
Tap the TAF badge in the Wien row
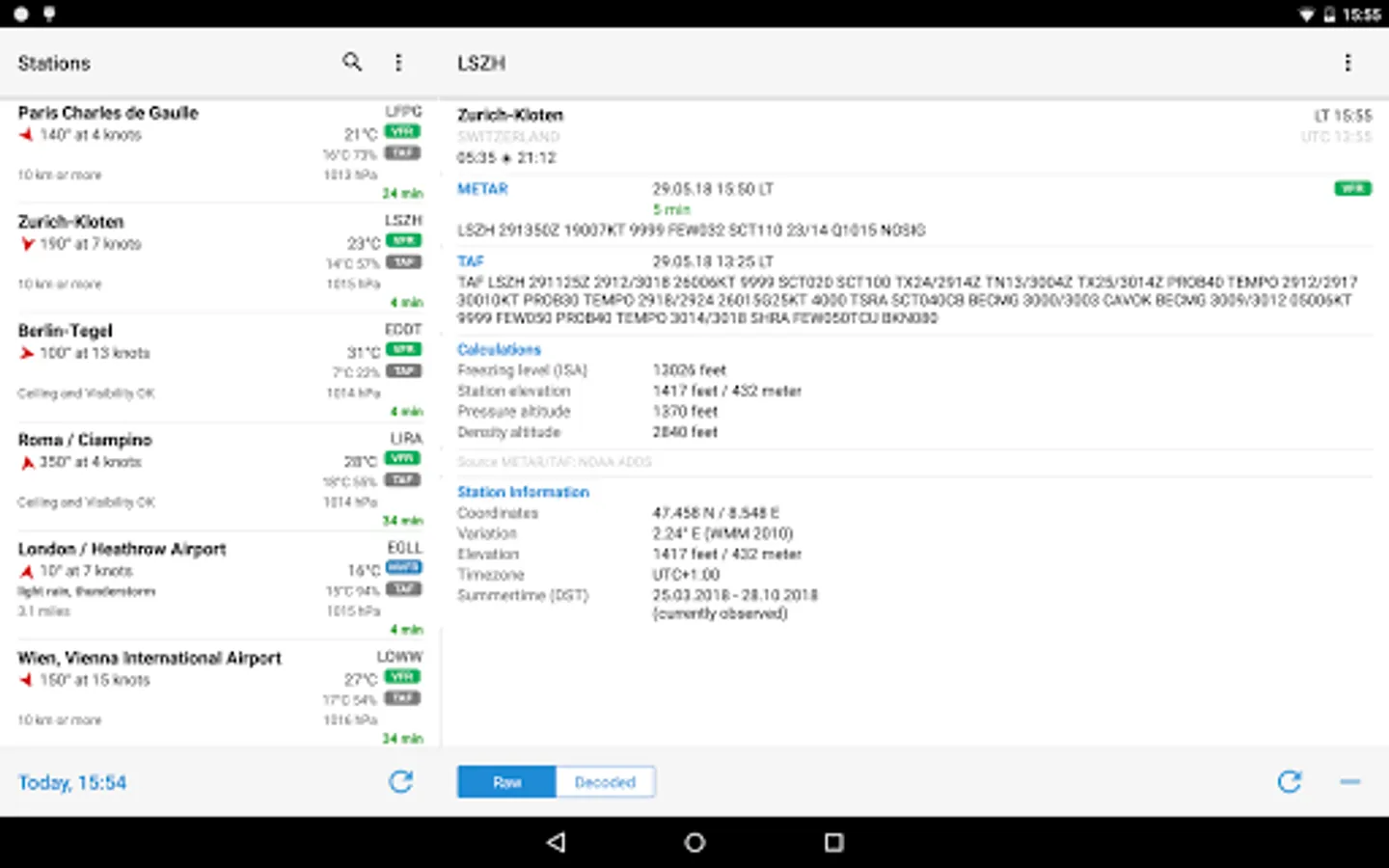[402, 697]
